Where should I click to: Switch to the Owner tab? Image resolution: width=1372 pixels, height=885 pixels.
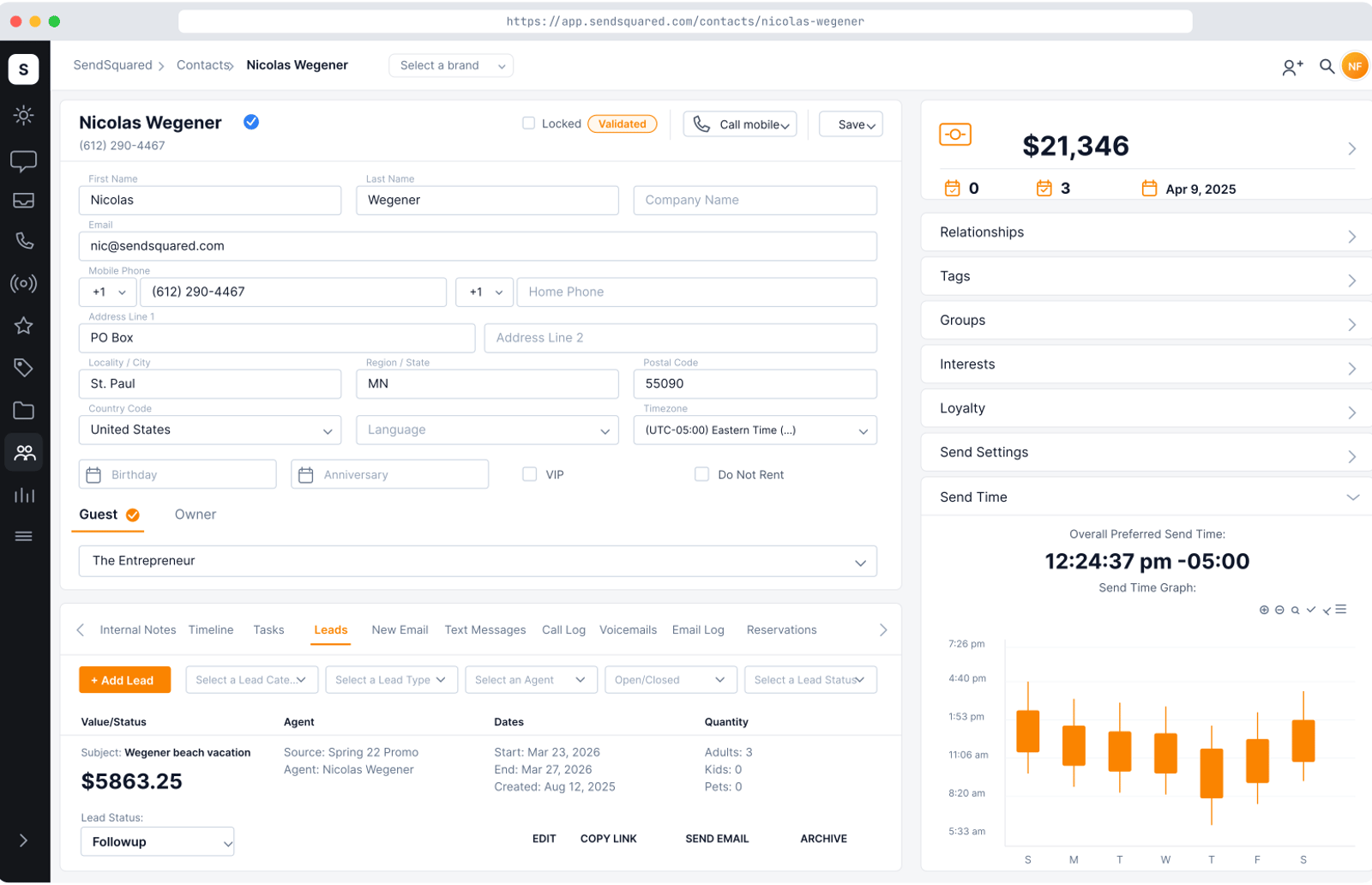click(196, 515)
